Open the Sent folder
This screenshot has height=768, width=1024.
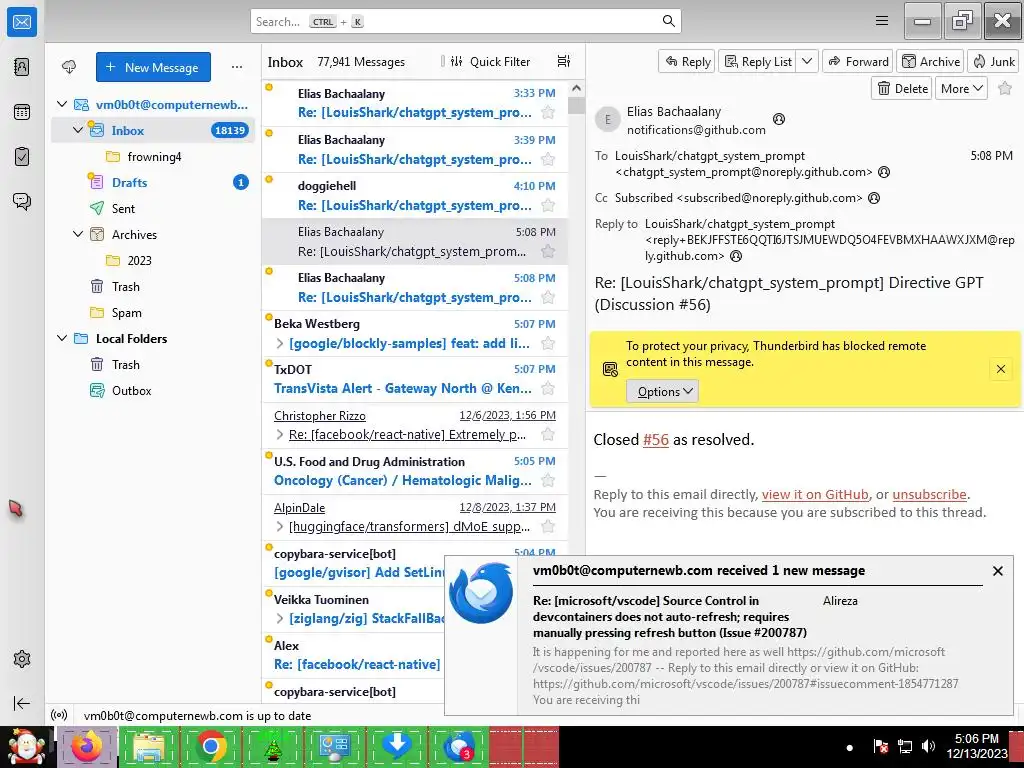pos(153,208)
